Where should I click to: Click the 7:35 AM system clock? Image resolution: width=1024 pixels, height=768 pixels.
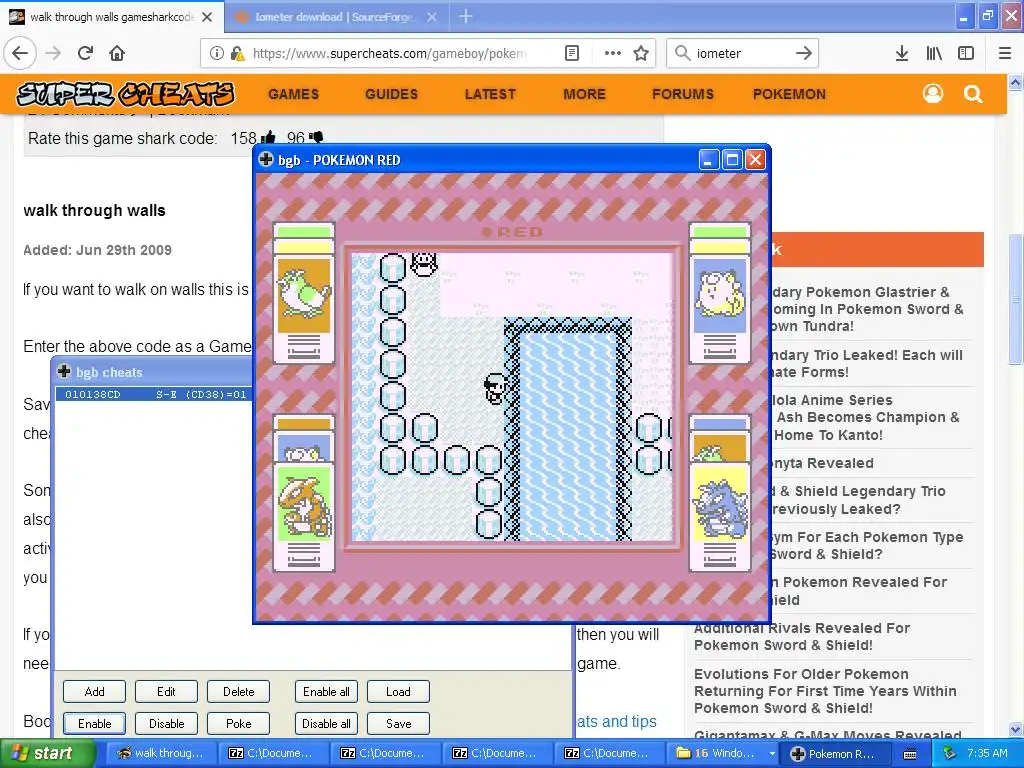pos(987,754)
